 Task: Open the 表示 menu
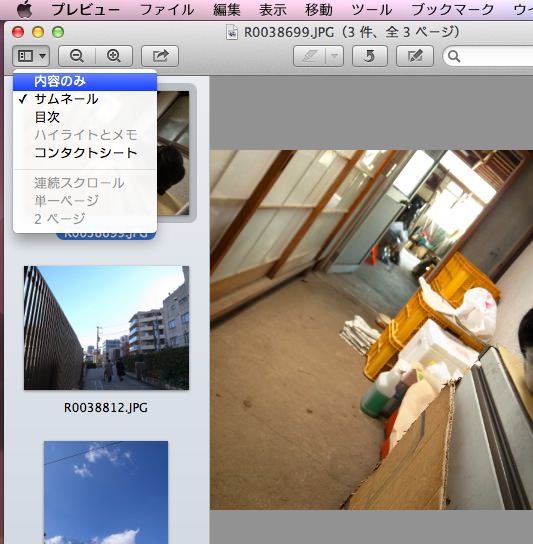pyautogui.click(x=273, y=9)
